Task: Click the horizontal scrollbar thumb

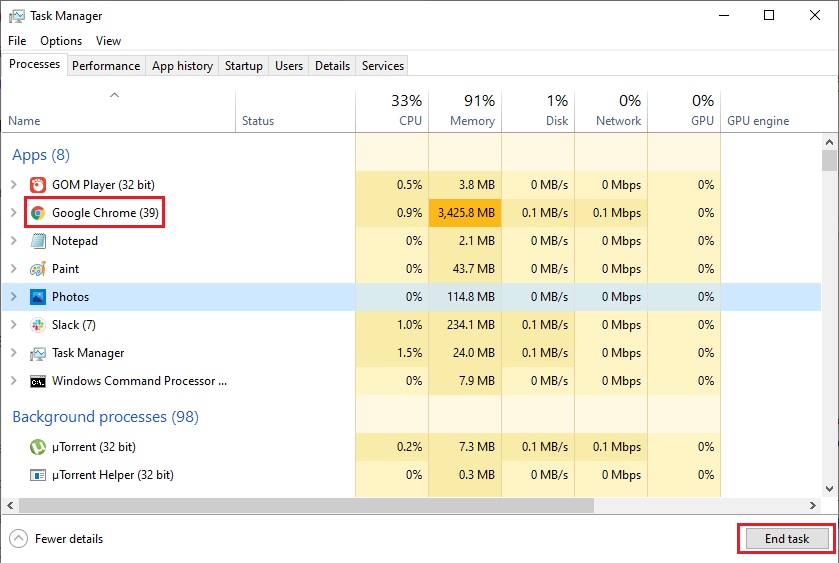Action: click(x=307, y=505)
